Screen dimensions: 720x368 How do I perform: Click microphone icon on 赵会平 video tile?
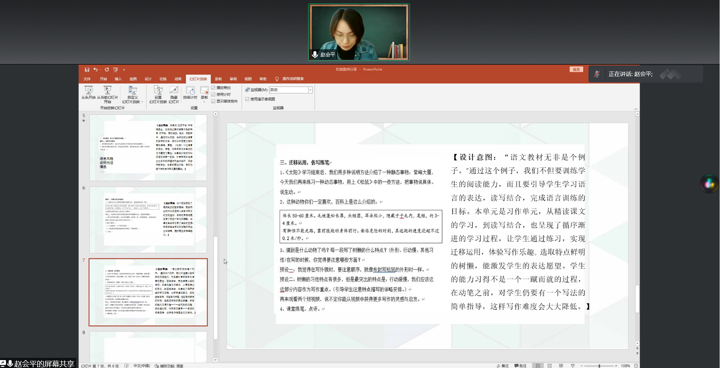click(315, 54)
